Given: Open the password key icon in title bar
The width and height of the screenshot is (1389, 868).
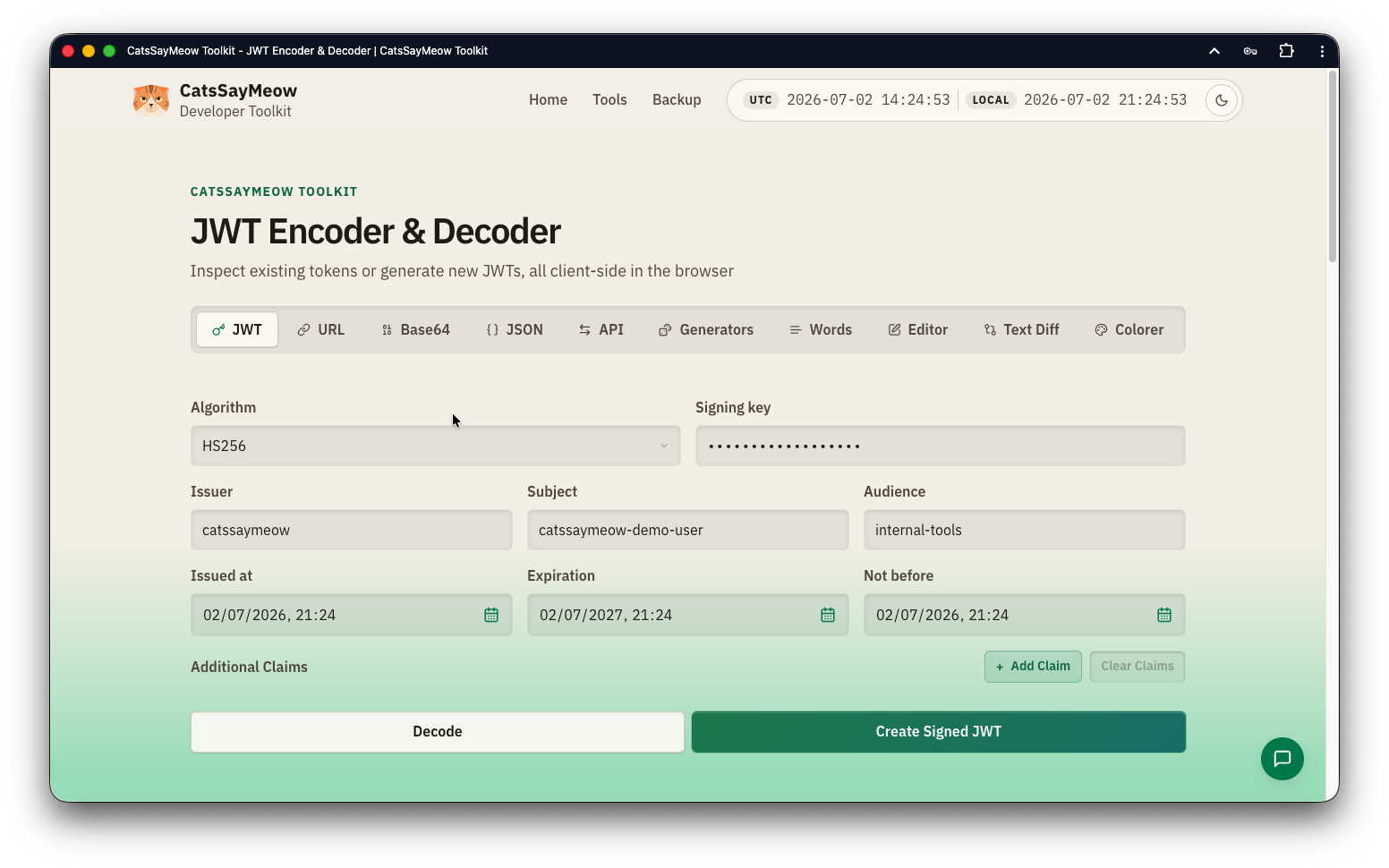Looking at the screenshot, I should tap(1250, 51).
